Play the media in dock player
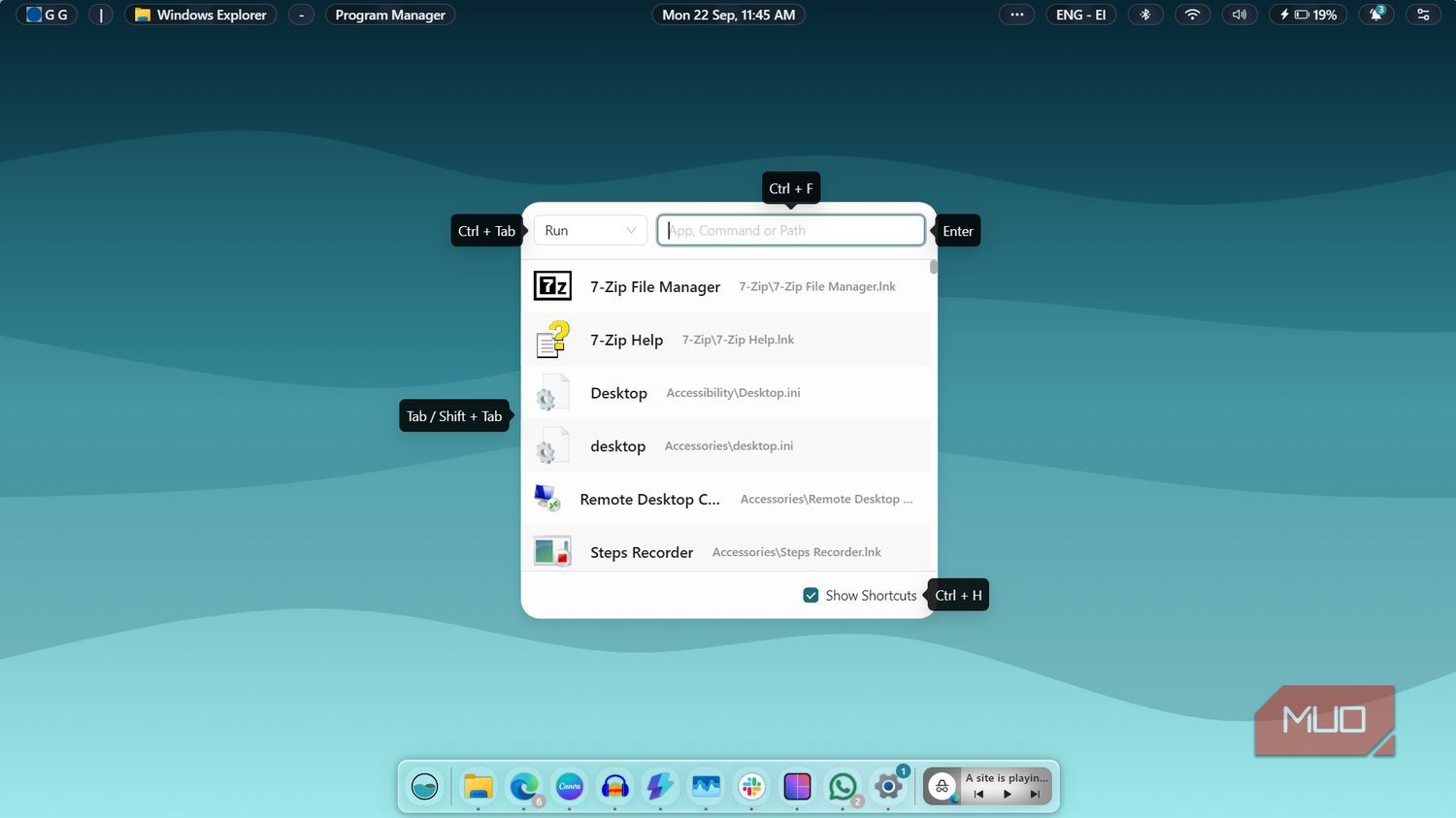 (1008, 795)
